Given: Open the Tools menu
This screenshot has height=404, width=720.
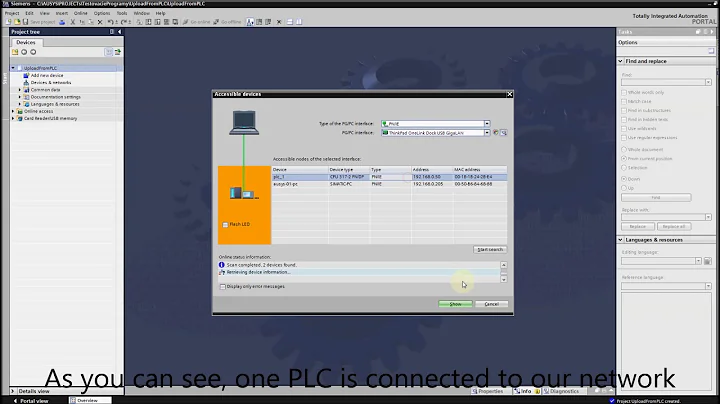Looking at the screenshot, I should click(122, 13).
